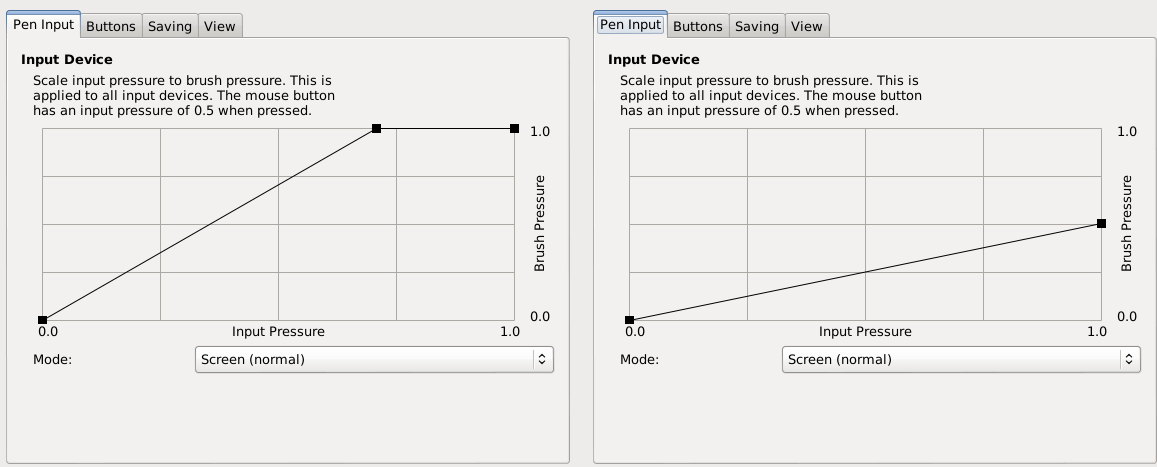The image size is (1157, 467).
Task: Expand the Mode dropdown in right dialog
Action: coord(961,359)
